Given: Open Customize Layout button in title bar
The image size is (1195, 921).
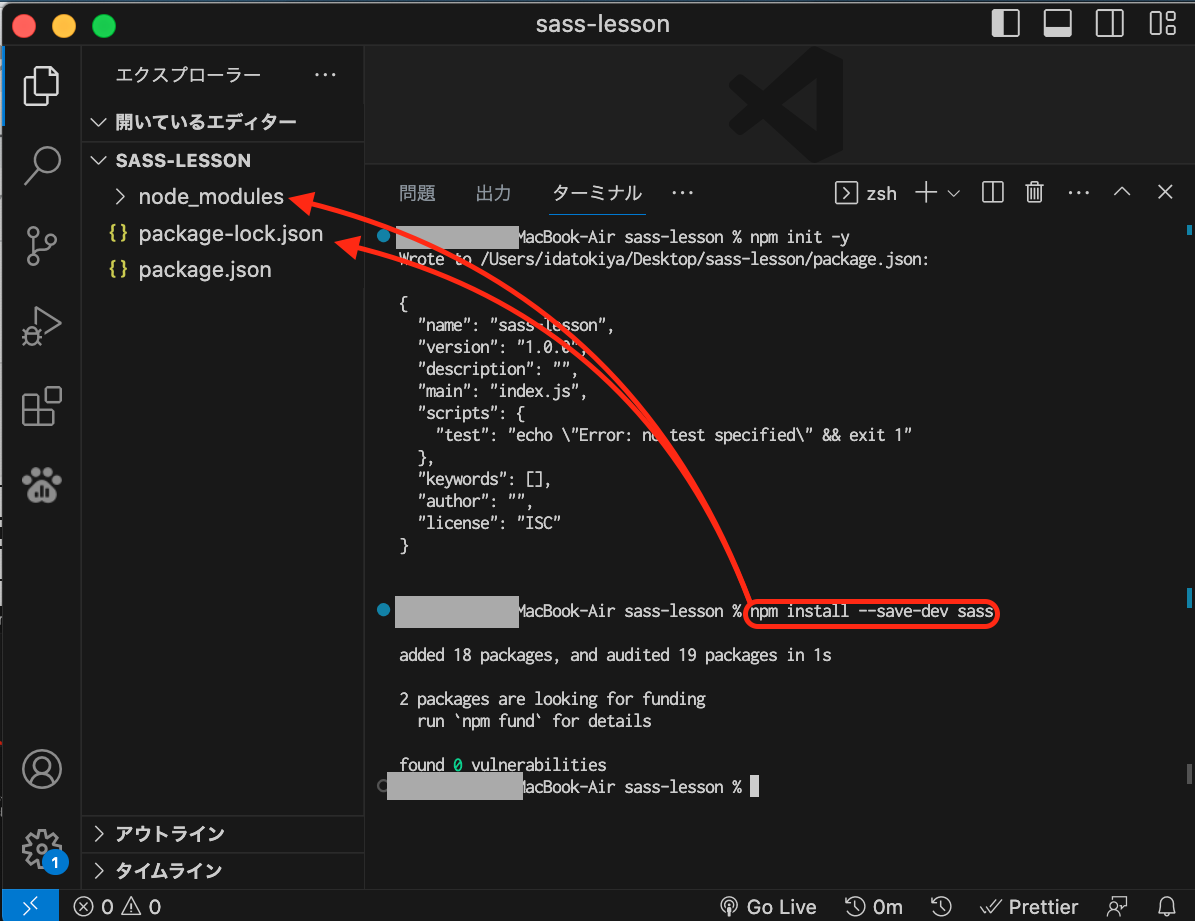Looking at the screenshot, I should [1162, 23].
